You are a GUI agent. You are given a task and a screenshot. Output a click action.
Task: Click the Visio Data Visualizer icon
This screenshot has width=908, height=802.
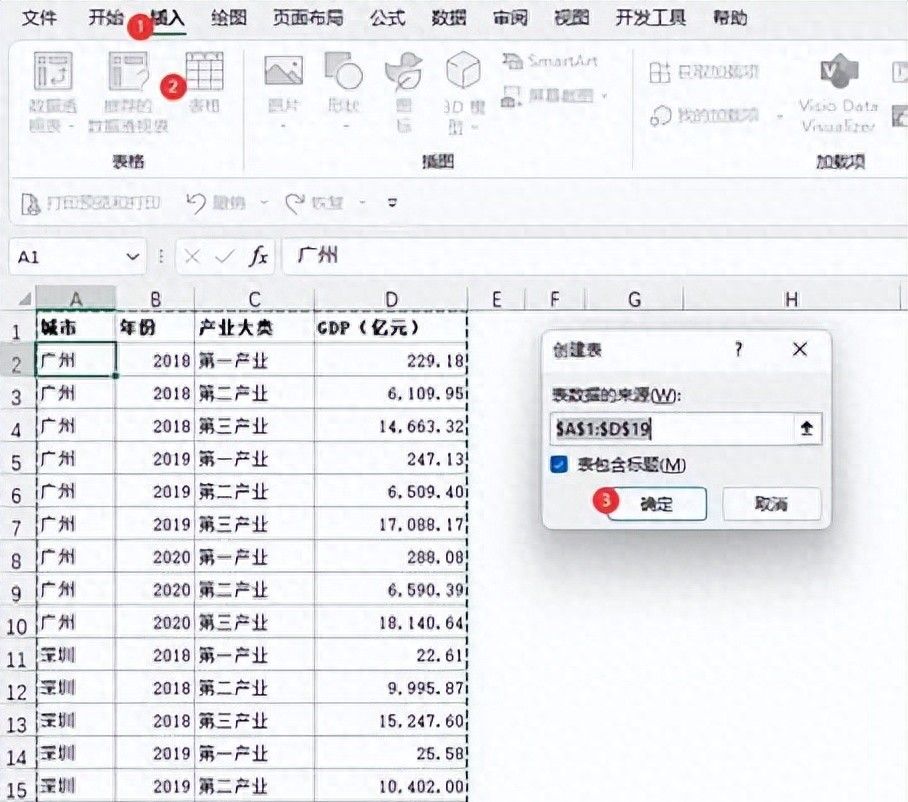click(x=837, y=72)
